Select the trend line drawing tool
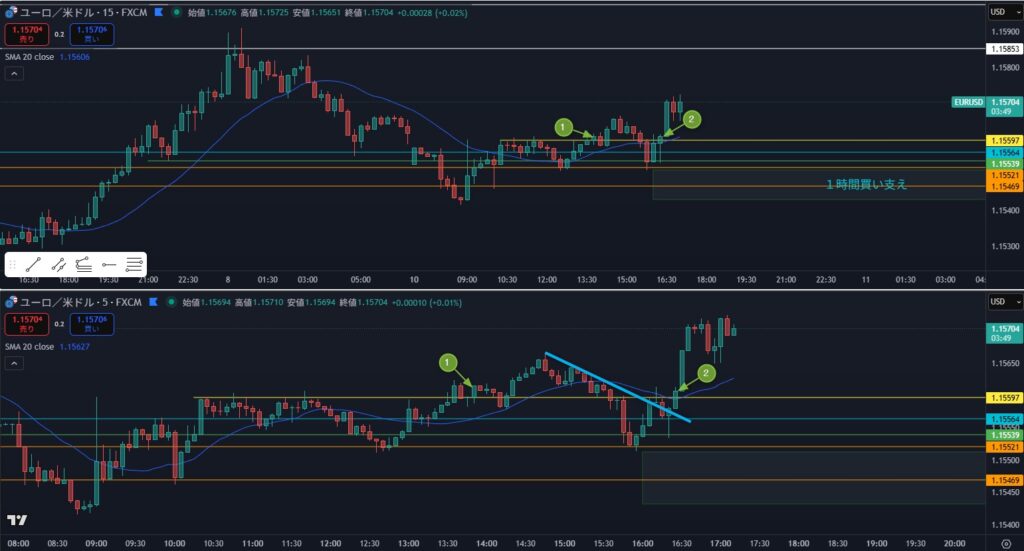Screen dimensions: 1024x551 click(34, 265)
